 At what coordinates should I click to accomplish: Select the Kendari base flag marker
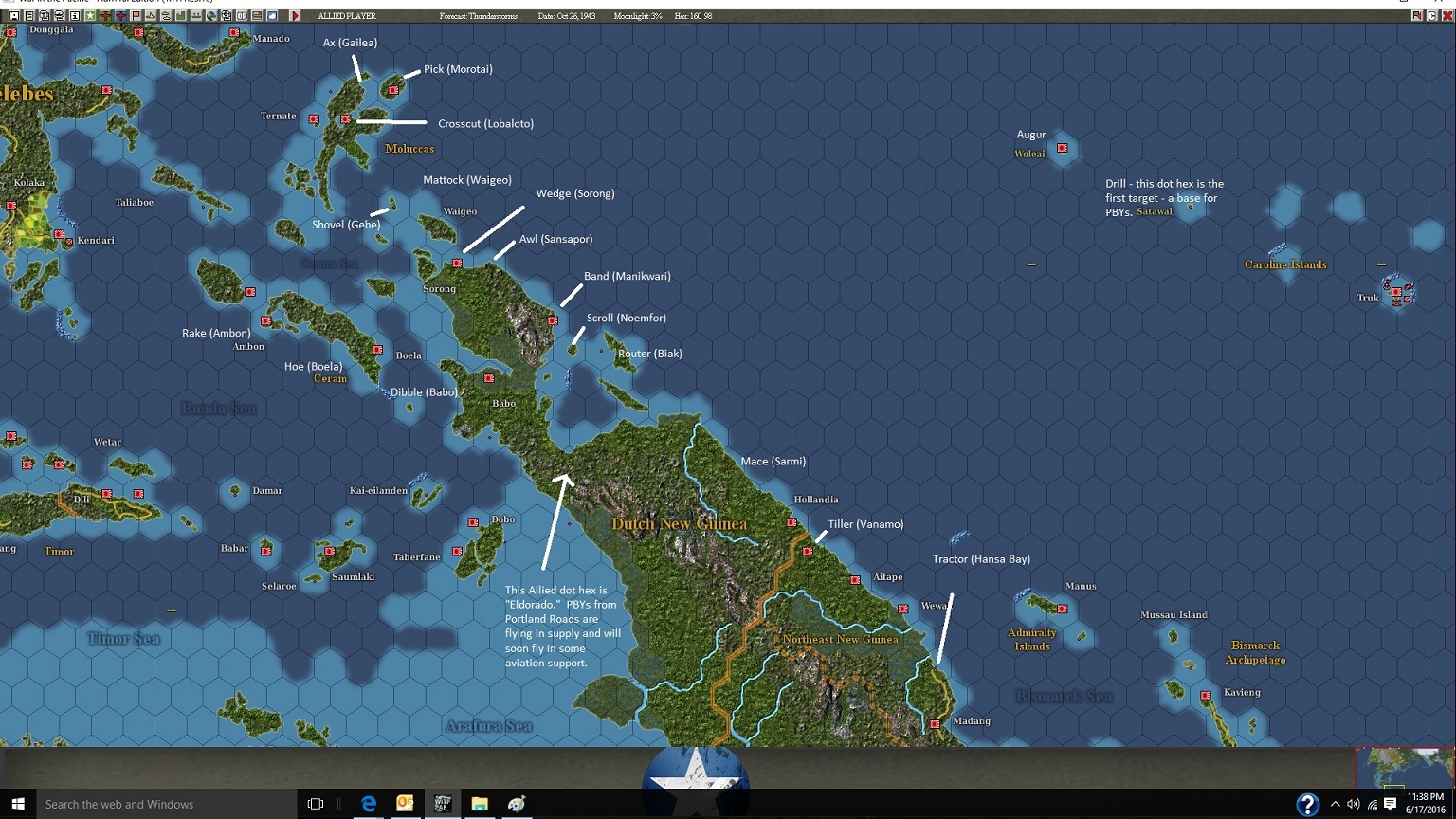[60, 234]
